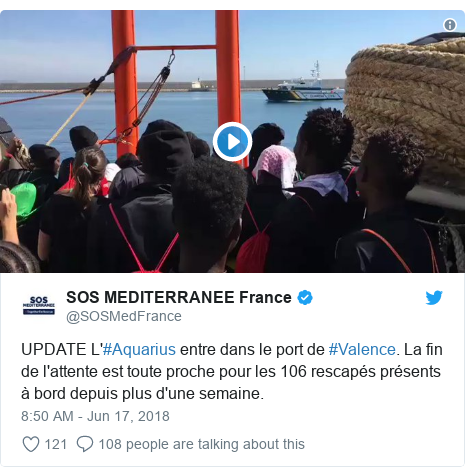Click the pink headscarf in the video frame
Viewport: 465px width, 476px height.
tap(275, 166)
